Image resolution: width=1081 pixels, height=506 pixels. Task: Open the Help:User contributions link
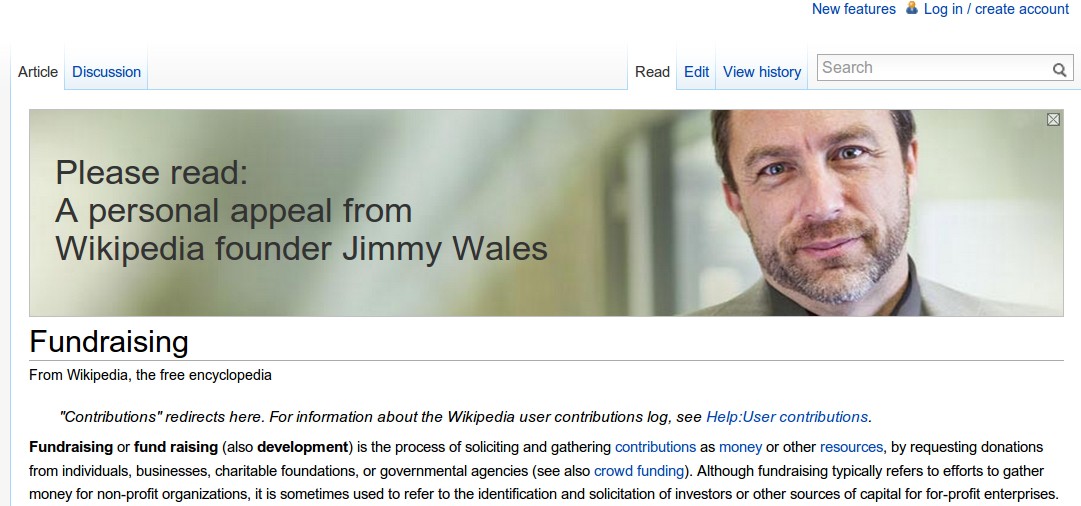point(787,417)
